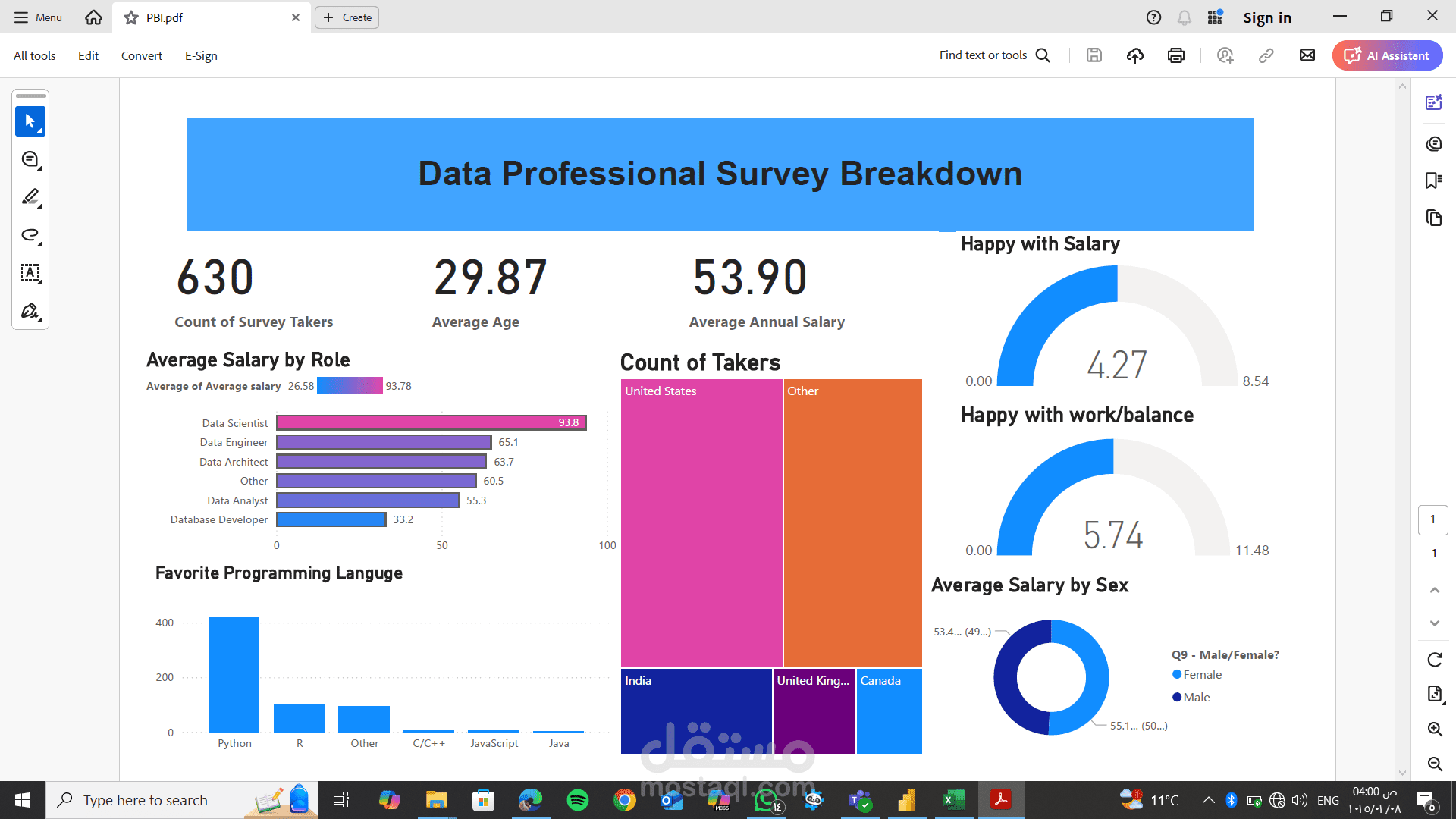Open the Windows Start button

click(23, 800)
